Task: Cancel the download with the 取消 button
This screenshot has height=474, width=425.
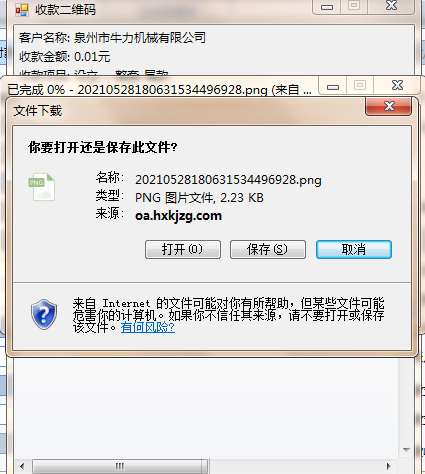Action: coord(354,249)
